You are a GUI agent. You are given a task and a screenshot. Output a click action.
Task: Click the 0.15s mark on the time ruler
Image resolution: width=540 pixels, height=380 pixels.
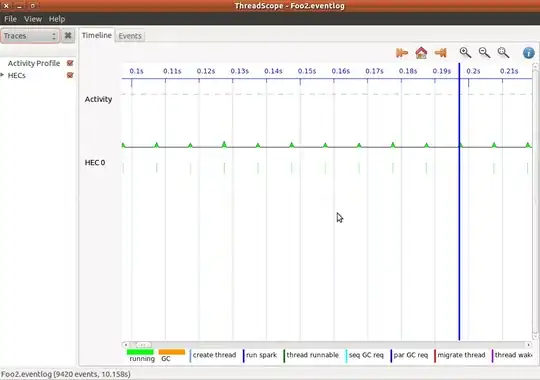(307, 71)
